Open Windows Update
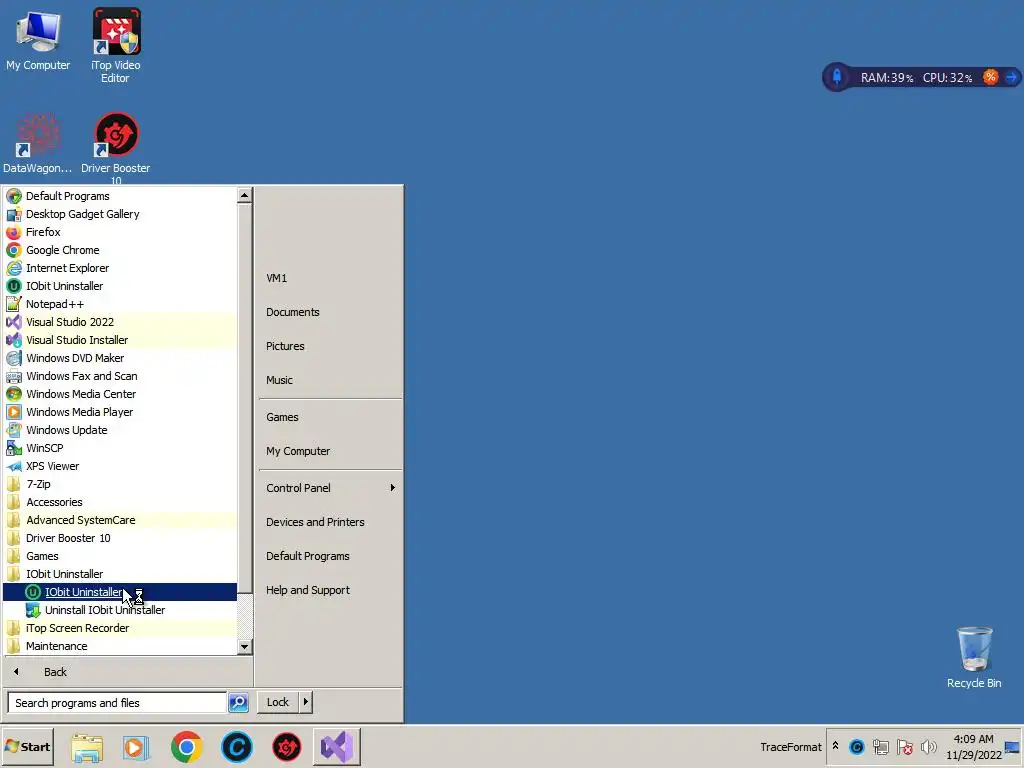This screenshot has width=1024, height=768. coord(120,430)
